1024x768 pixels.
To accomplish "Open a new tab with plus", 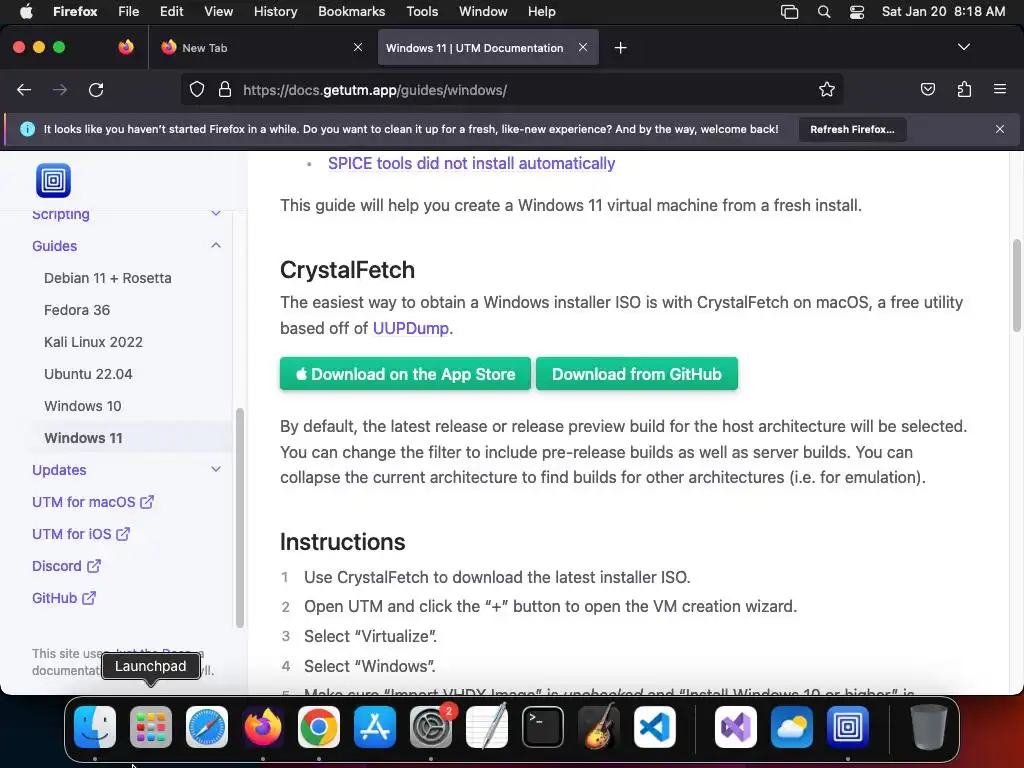I will point(620,48).
